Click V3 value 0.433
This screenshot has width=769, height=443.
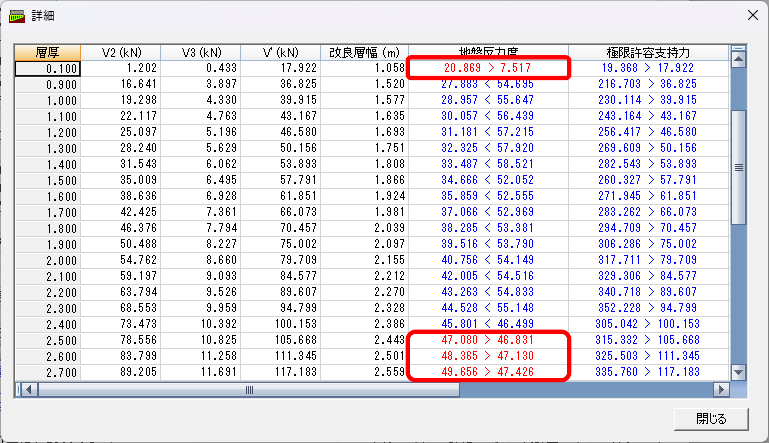click(x=201, y=68)
